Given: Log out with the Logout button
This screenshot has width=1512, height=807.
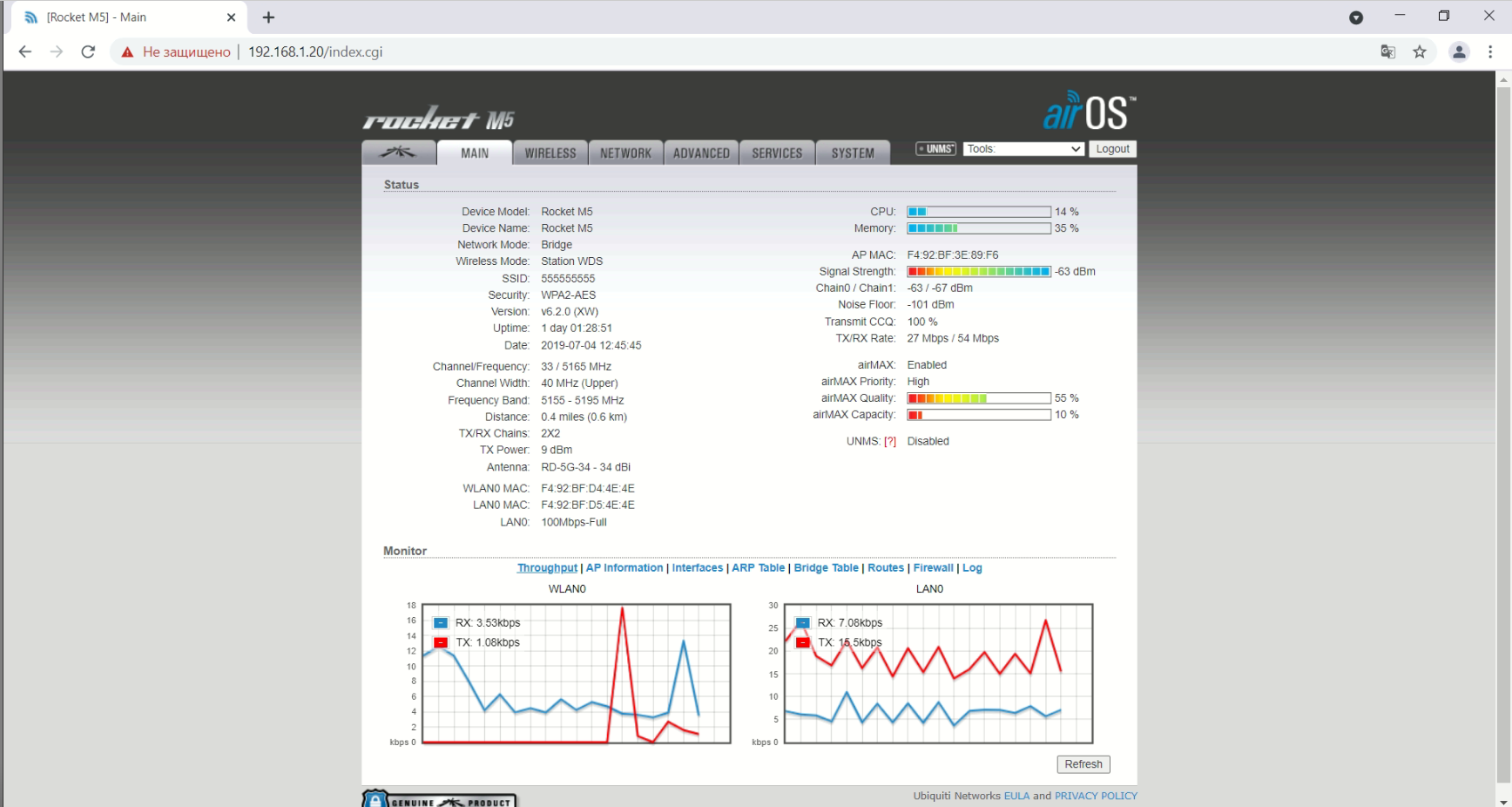Looking at the screenshot, I should [1112, 149].
